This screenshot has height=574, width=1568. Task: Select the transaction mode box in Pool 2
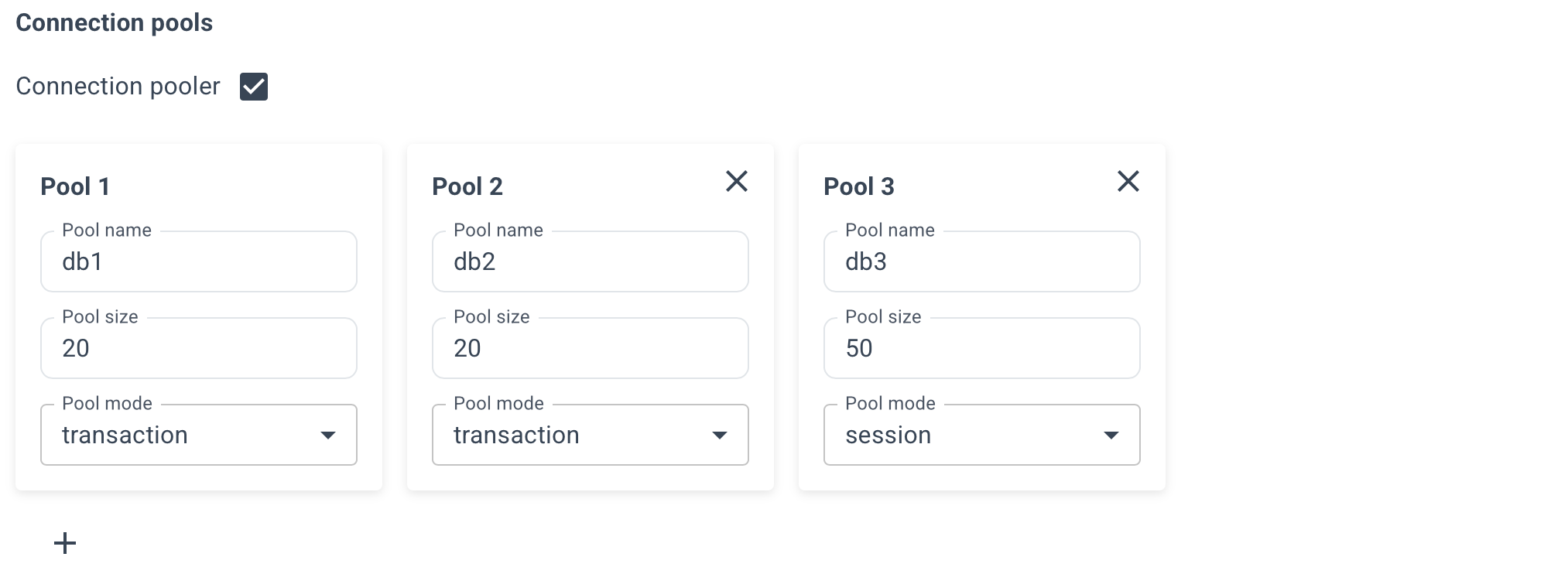(570, 436)
